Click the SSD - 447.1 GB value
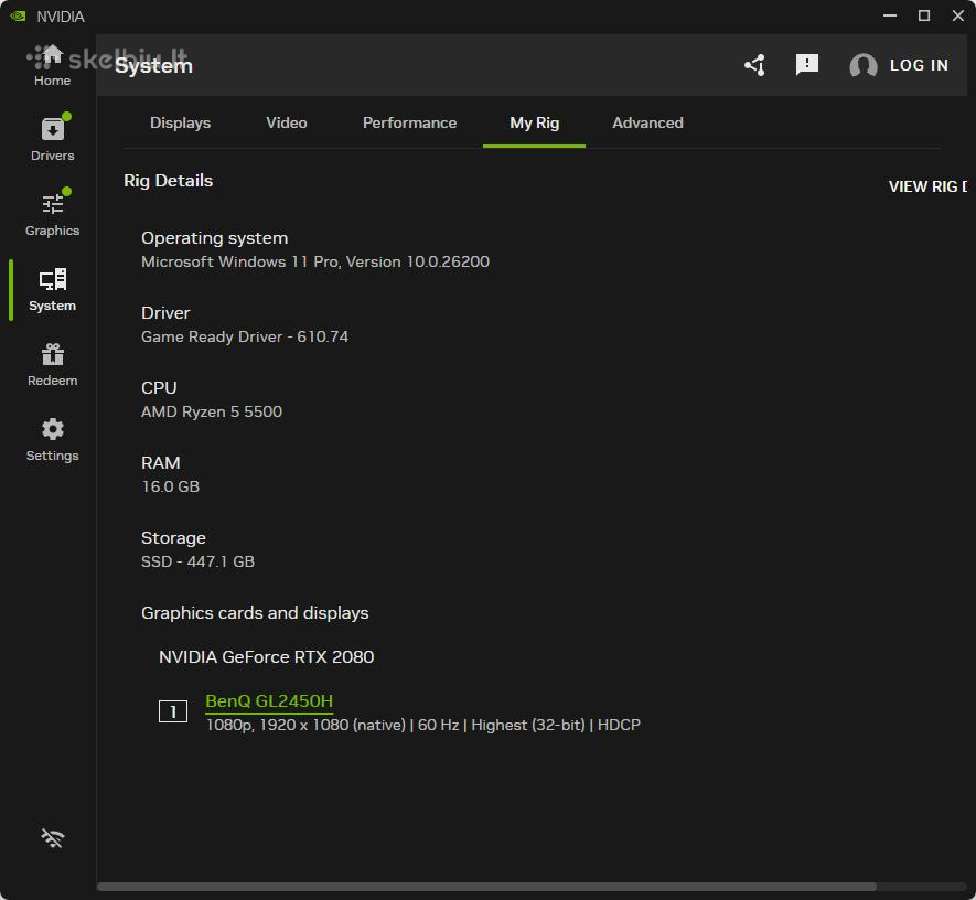Viewport: 976px width, 900px height. [198, 561]
